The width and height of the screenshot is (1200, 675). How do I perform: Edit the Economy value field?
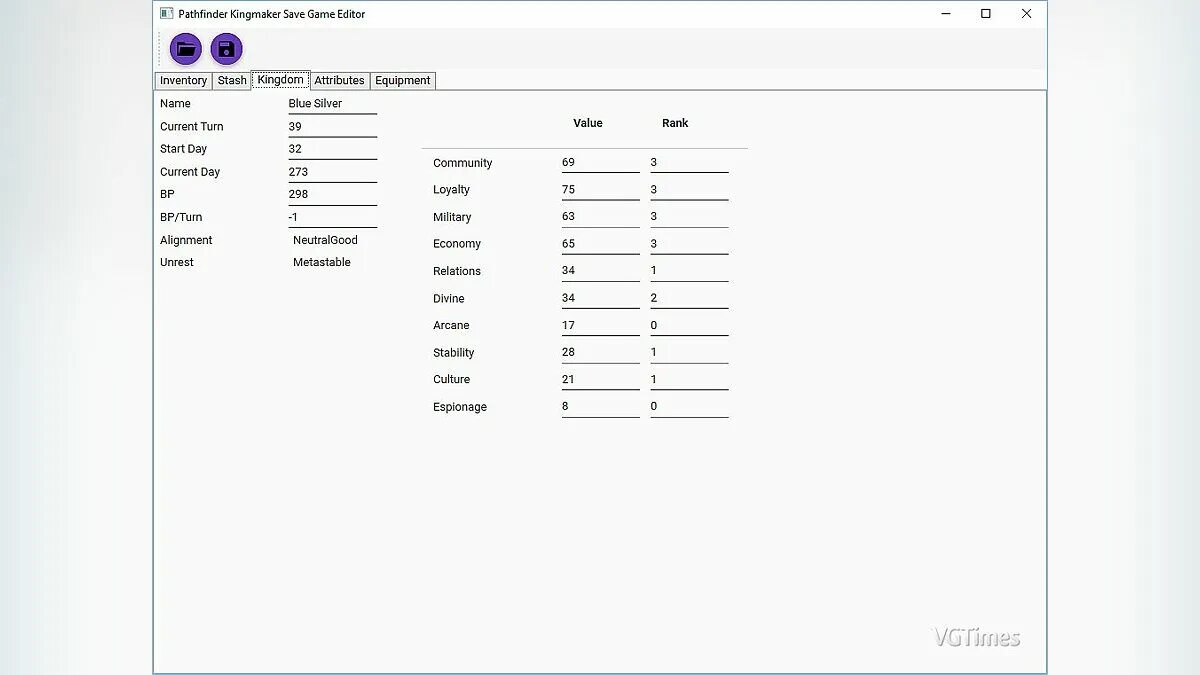coord(601,244)
